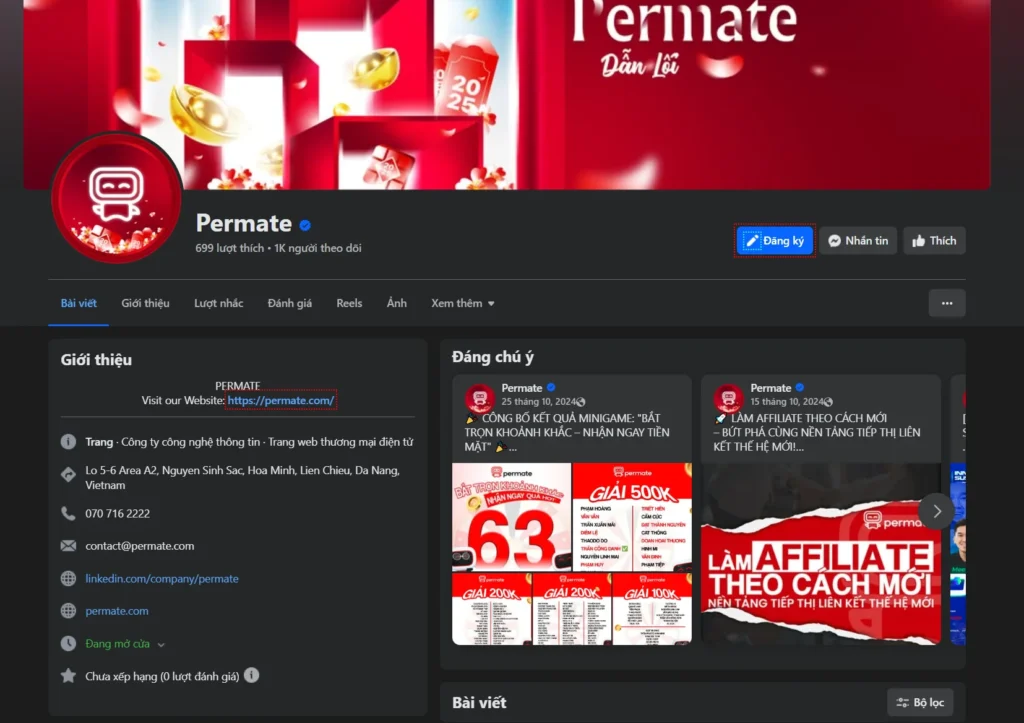Click the phone number 070 716 2222
This screenshot has width=1024, height=723.
tap(118, 514)
